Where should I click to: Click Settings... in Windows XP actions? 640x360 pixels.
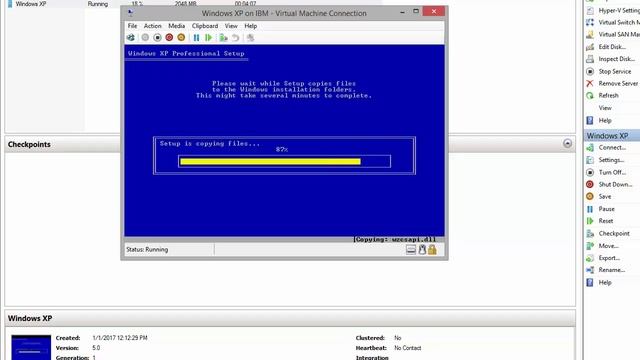611,160
